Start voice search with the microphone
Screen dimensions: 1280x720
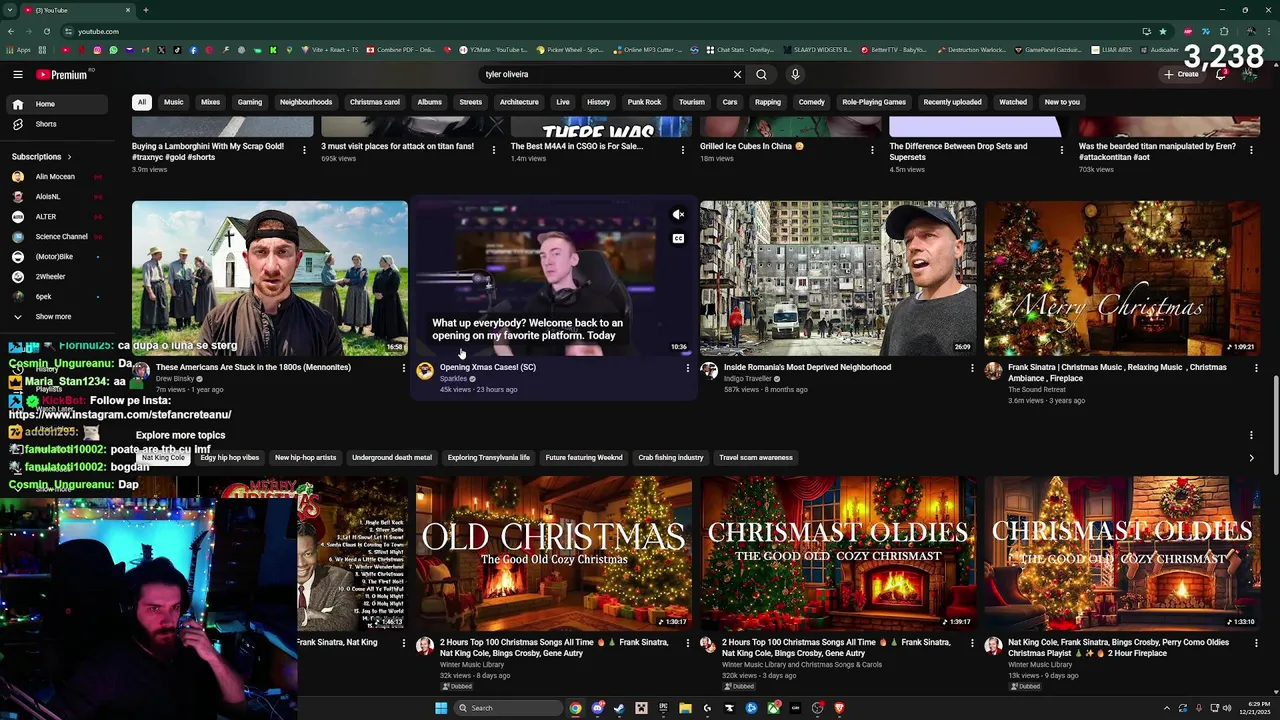point(795,74)
